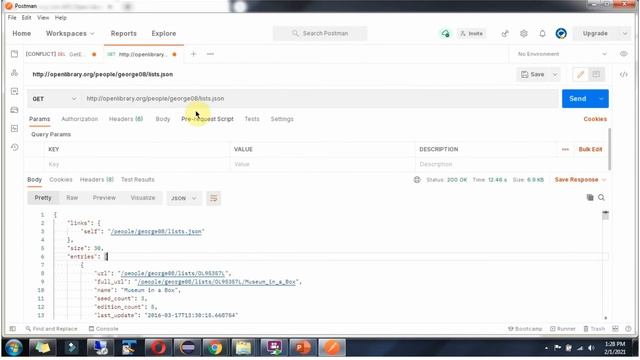Open the Environments sidebar icon

click(15, 91)
